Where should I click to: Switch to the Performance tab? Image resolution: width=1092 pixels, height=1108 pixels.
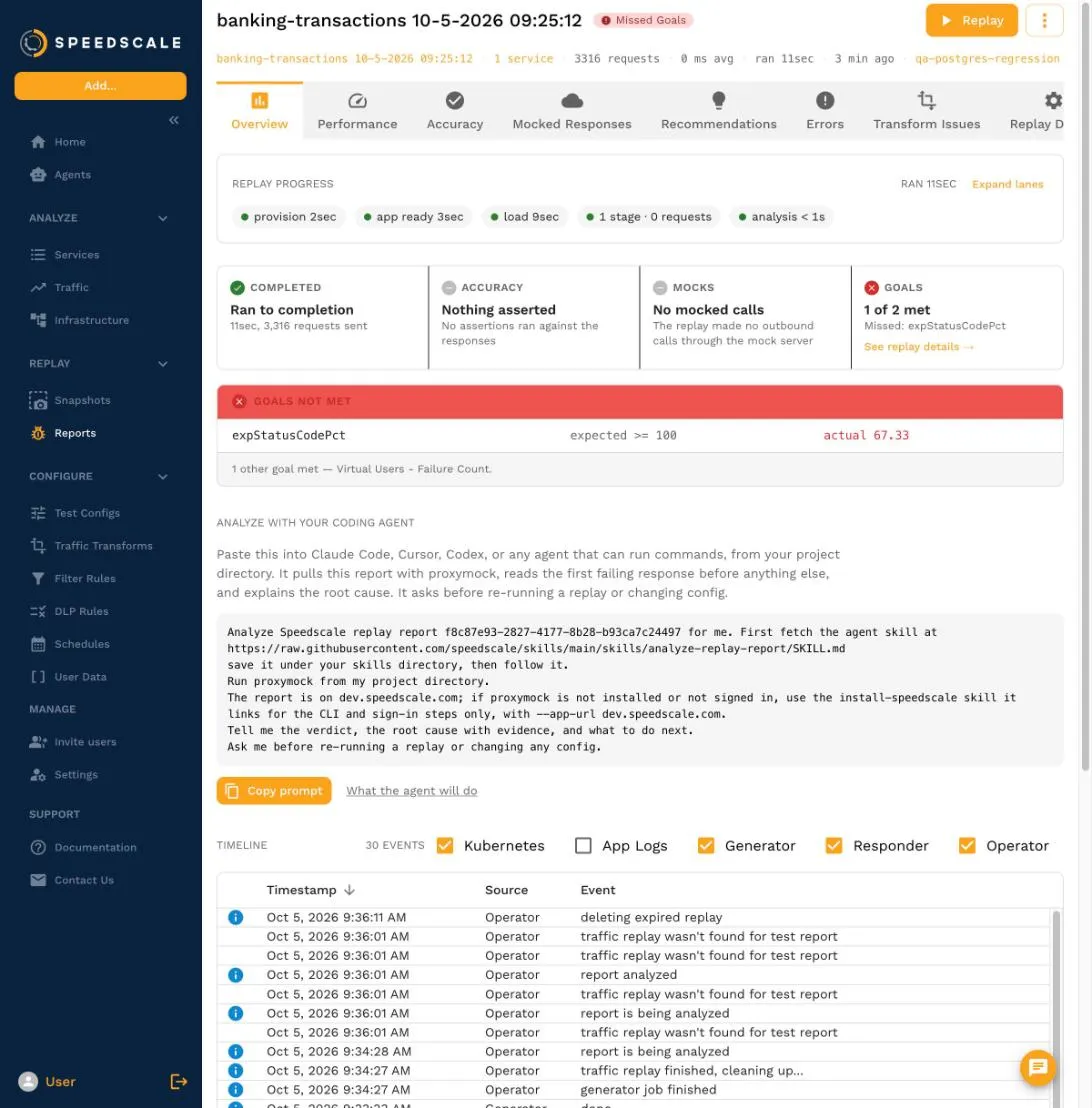357,111
